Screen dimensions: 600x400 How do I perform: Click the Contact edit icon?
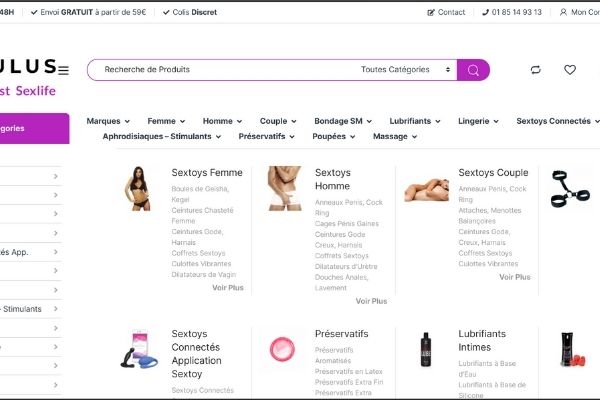point(431,12)
